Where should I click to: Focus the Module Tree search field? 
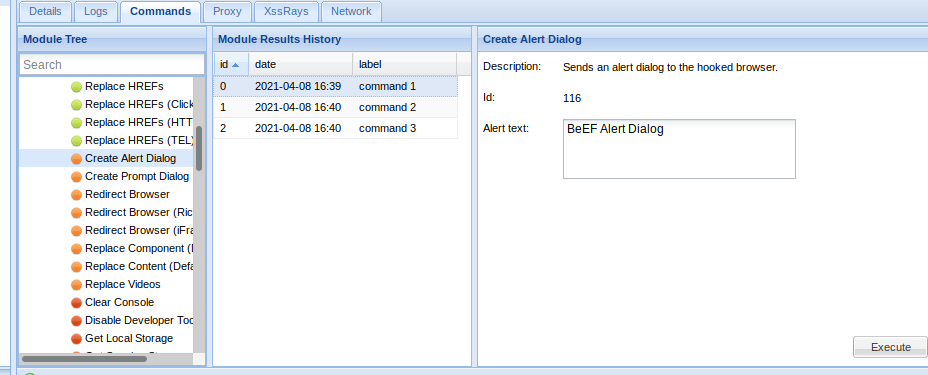click(112, 64)
